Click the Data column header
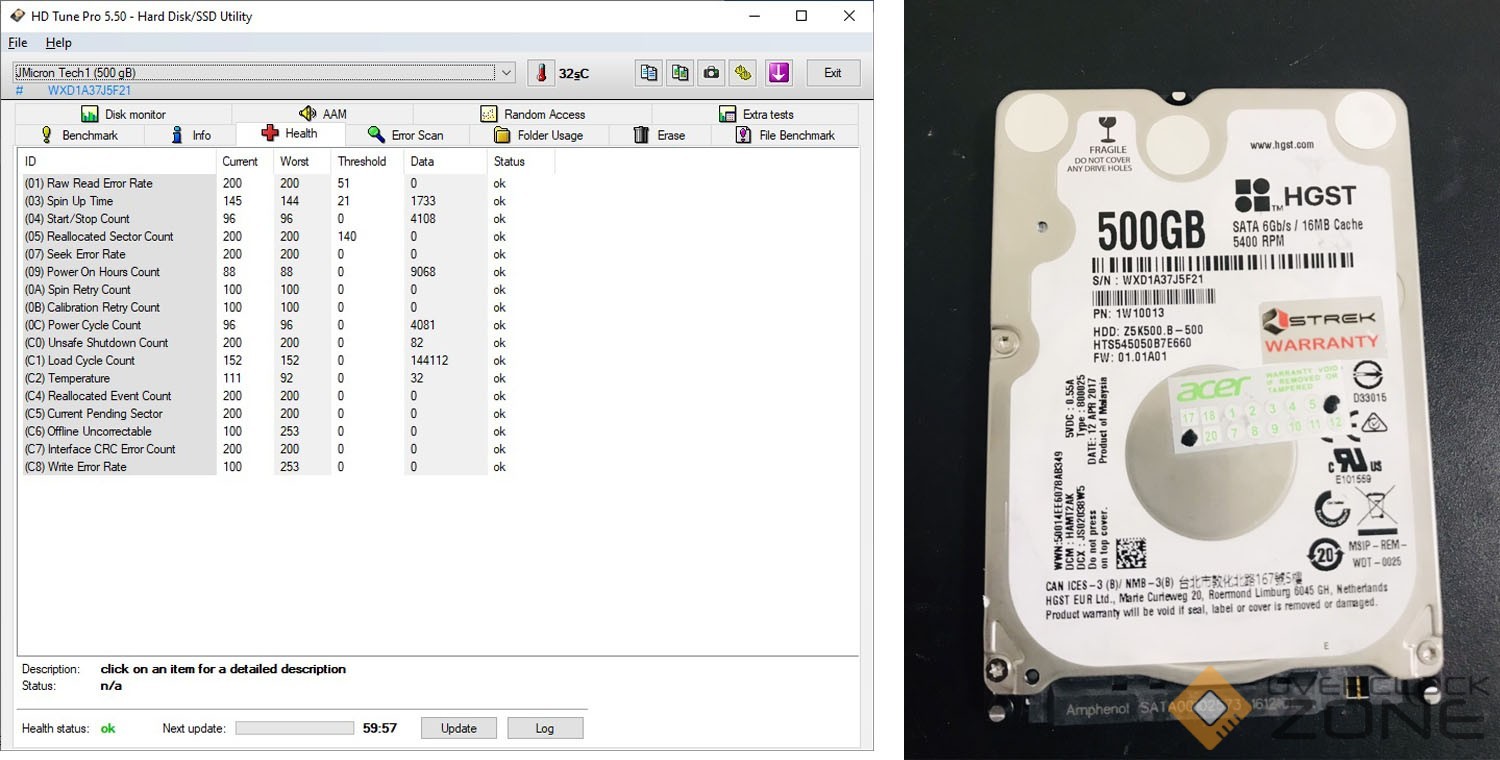Viewport: 1500px width, 760px height. (446, 161)
